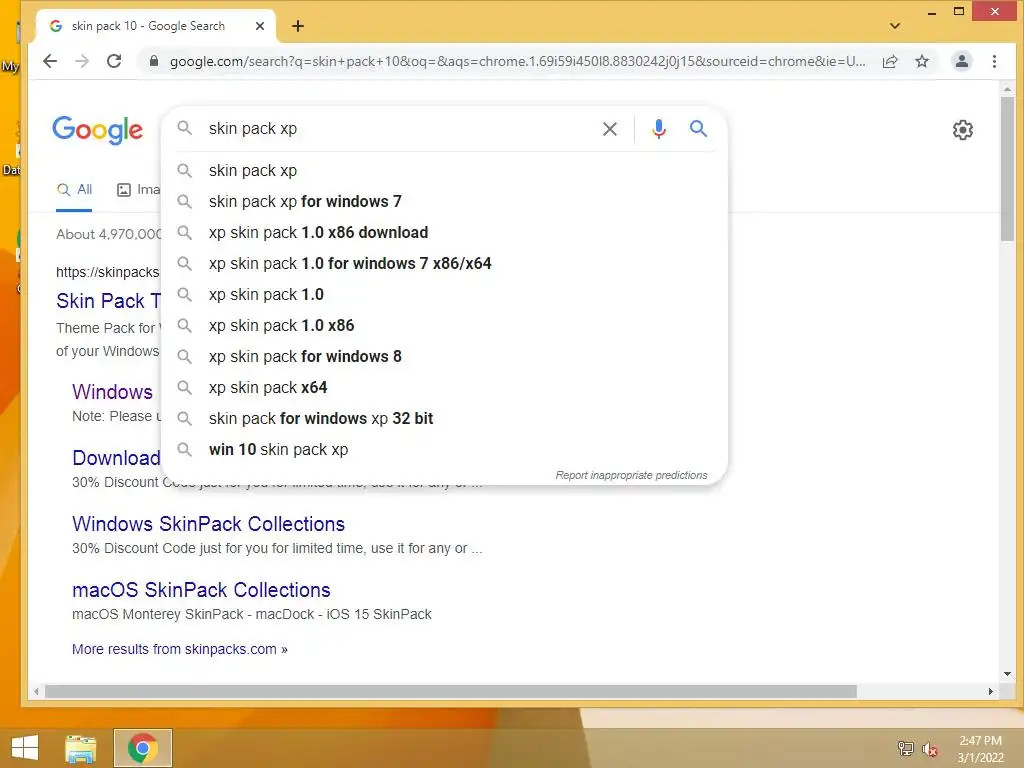Click 'Report inappropriate predictions'

click(631, 475)
